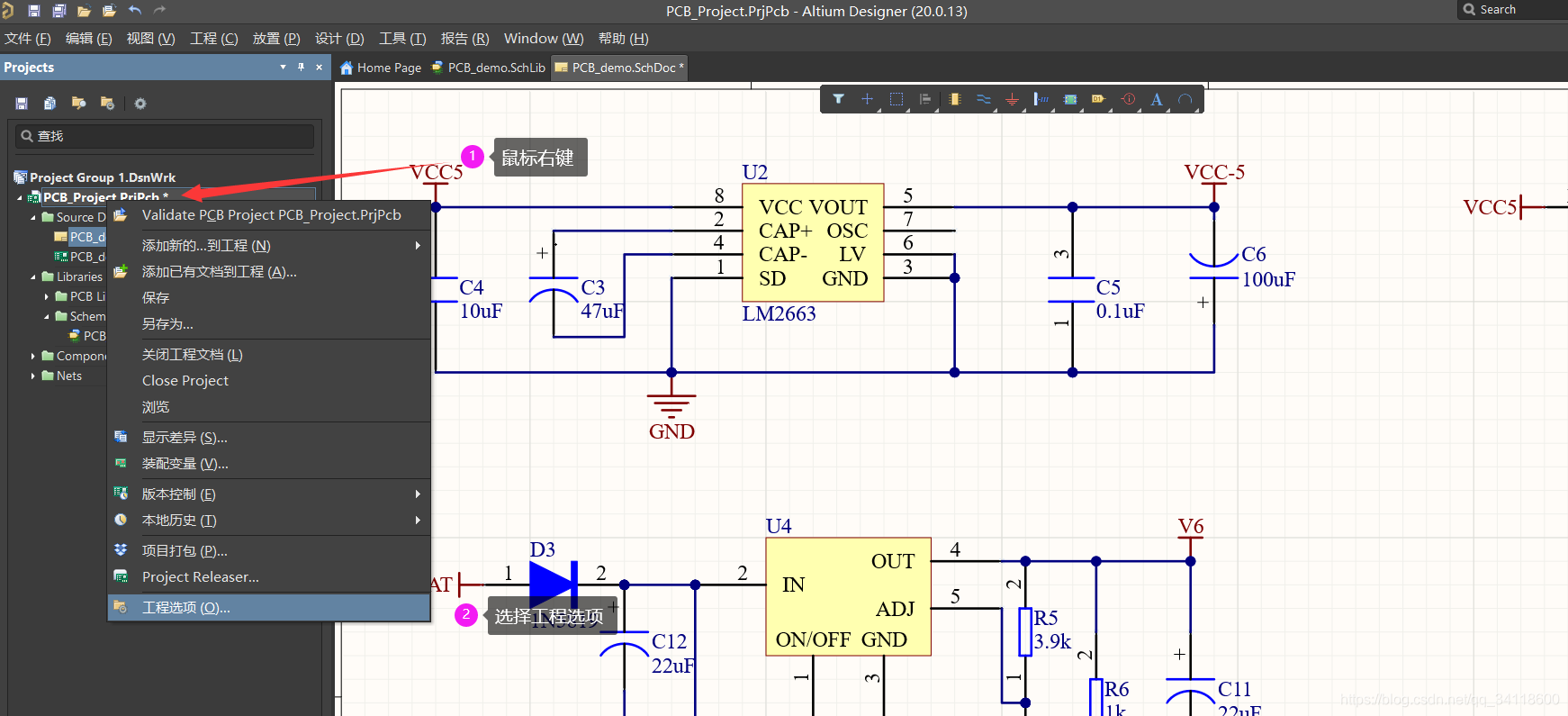Expand the PCB Library Documents folder
Viewport: 1568px width, 716px height.
click(x=47, y=296)
